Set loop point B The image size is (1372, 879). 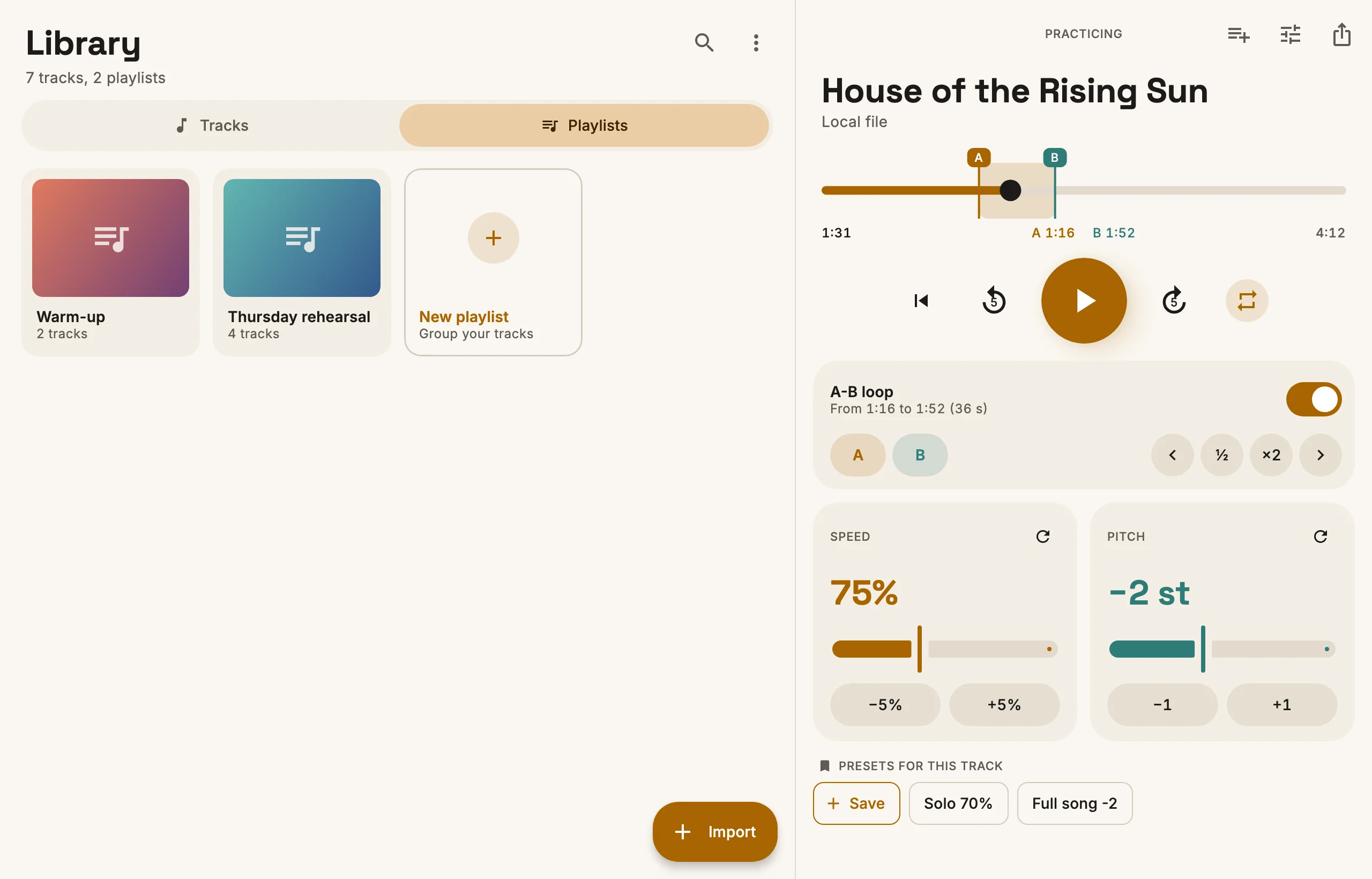920,455
